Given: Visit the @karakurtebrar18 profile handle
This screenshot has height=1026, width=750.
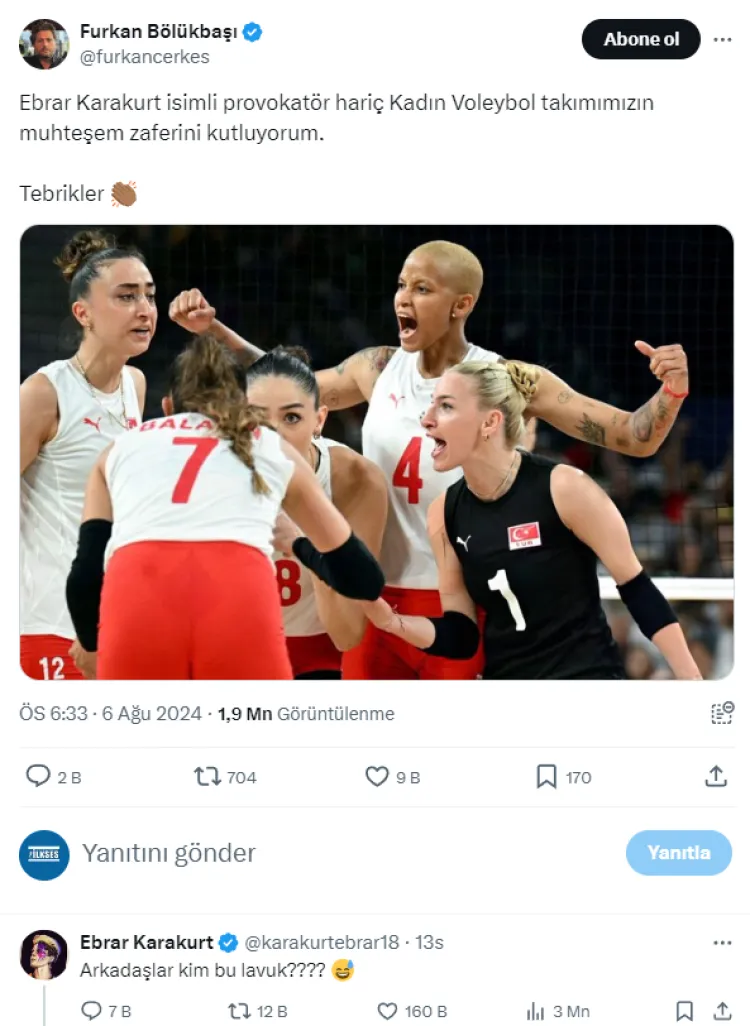Looking at the screenshot, I should (321, 942).
